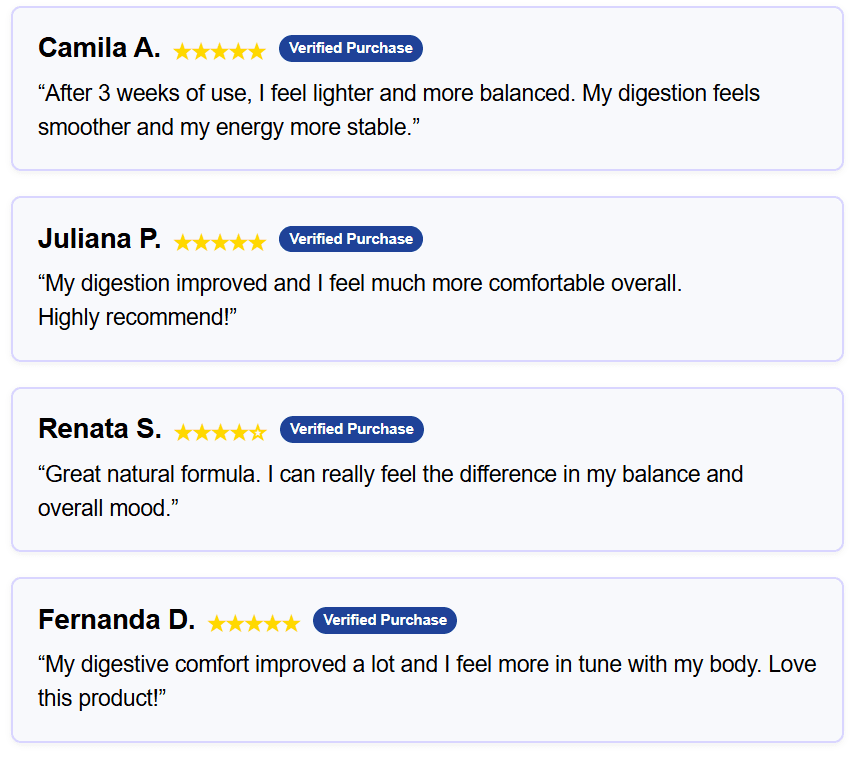Viewport: 856px width, 758px height.
Task: Click Fernanda D.'s star rating icons
Action: click(x=254, y=623)
